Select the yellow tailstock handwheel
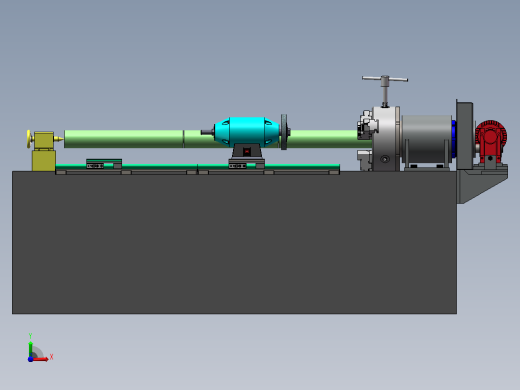 coord(29,139)
